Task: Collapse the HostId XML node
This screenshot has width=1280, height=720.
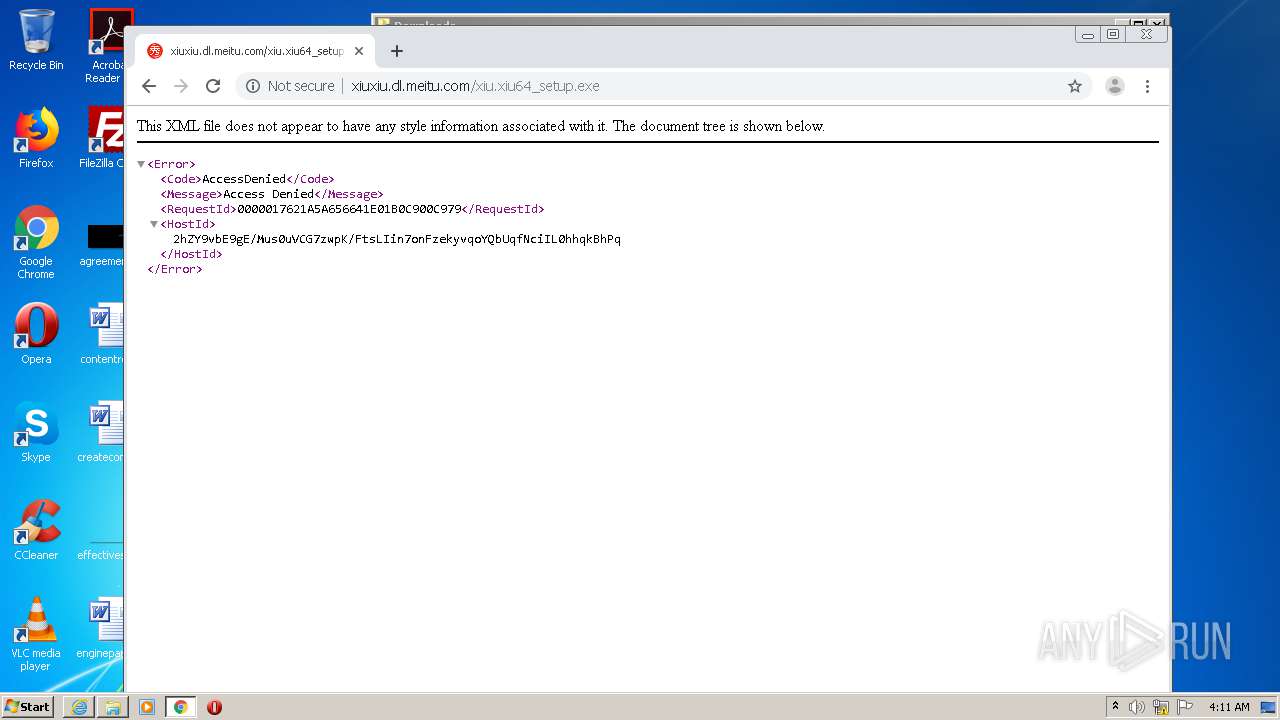Action: coord(154,224)
